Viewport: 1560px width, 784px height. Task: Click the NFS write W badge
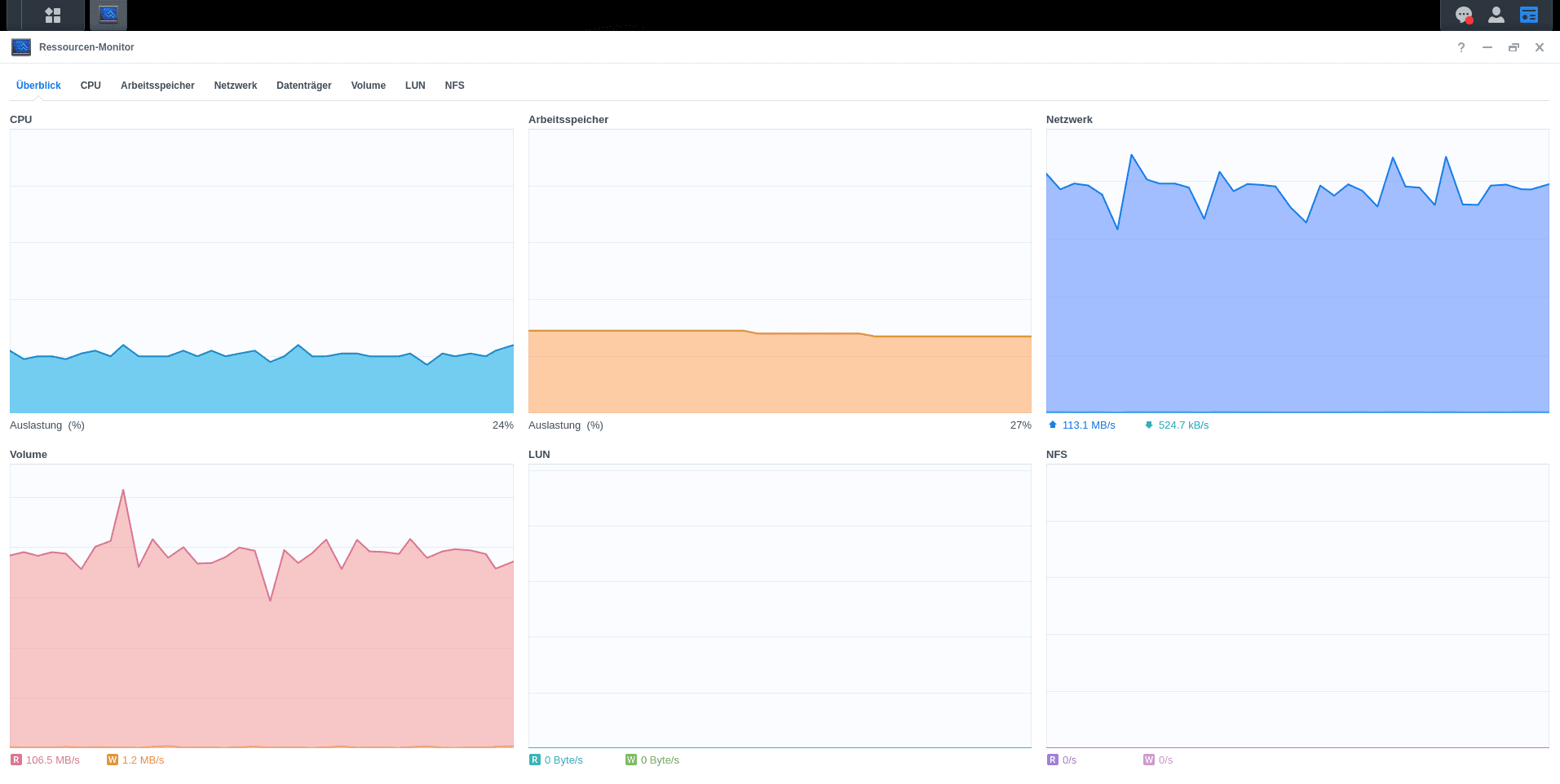[1149, 760]
